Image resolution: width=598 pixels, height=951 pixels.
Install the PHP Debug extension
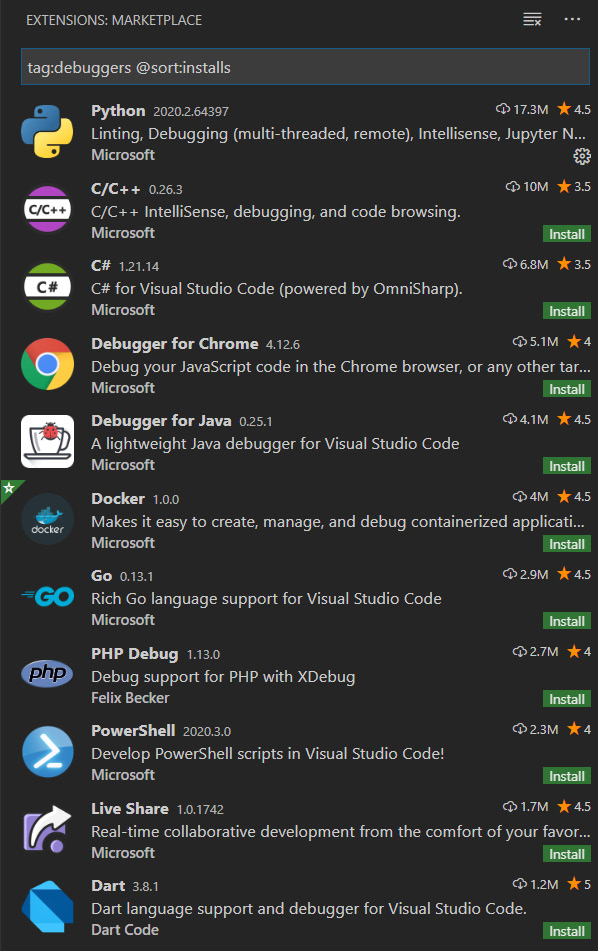[x=567, y=698]
